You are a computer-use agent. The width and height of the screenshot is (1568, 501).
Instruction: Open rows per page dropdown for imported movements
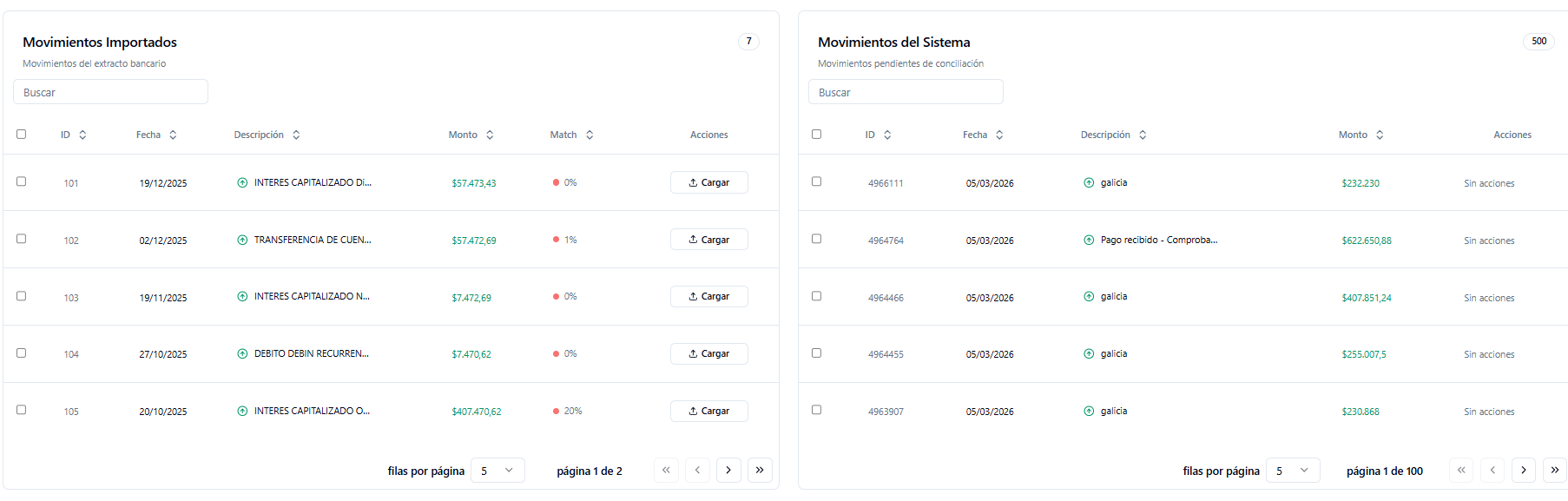click(x=497, y=470)
